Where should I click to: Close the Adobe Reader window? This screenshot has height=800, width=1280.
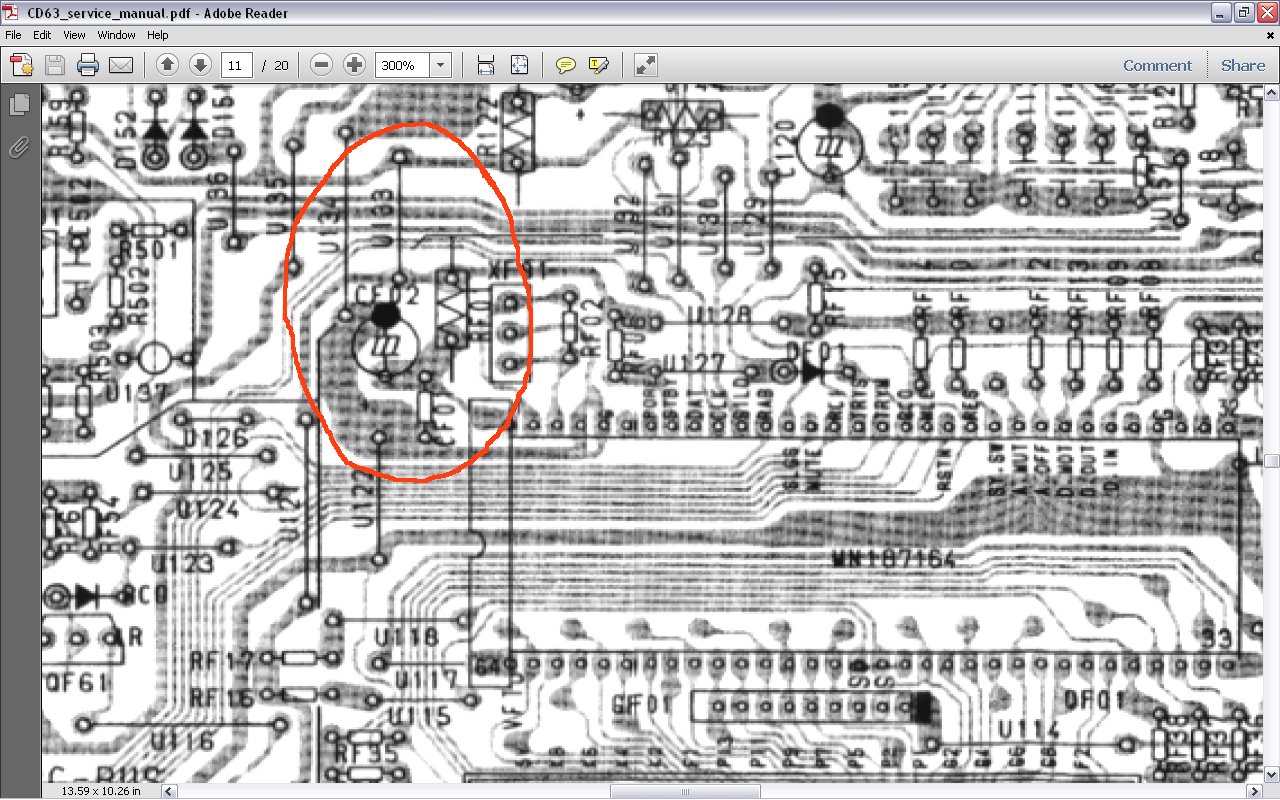1266,11
